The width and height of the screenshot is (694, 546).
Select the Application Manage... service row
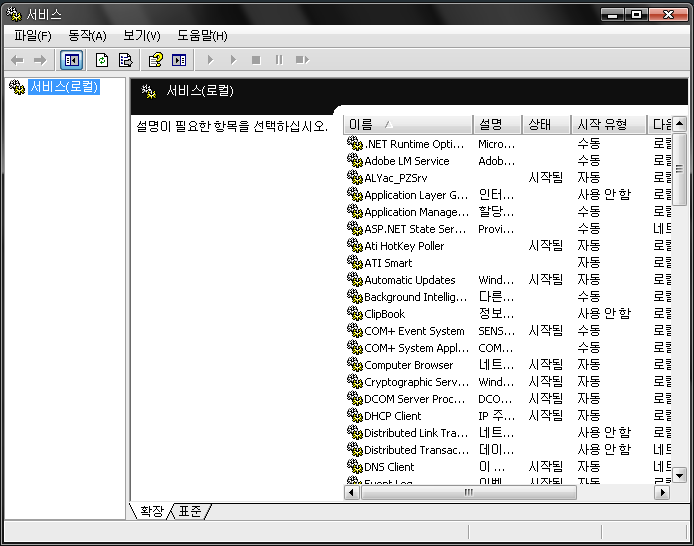(x=508, y=211)
